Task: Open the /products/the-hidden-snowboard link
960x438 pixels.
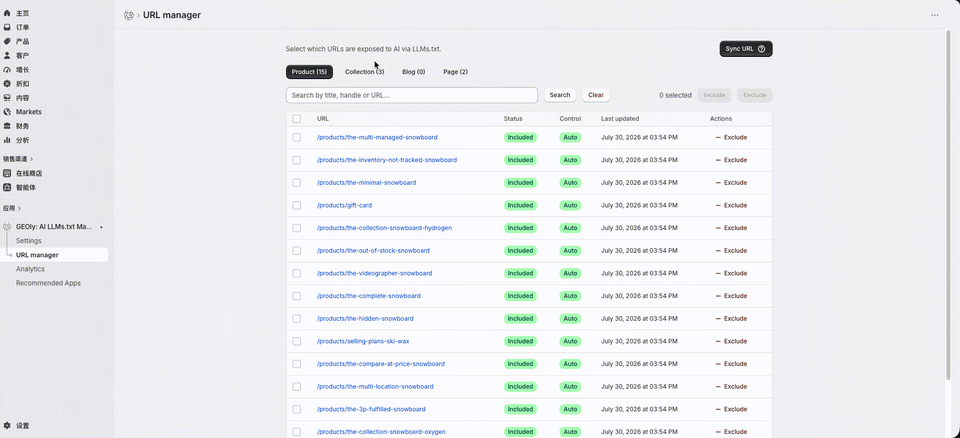Action: [365, 319]
